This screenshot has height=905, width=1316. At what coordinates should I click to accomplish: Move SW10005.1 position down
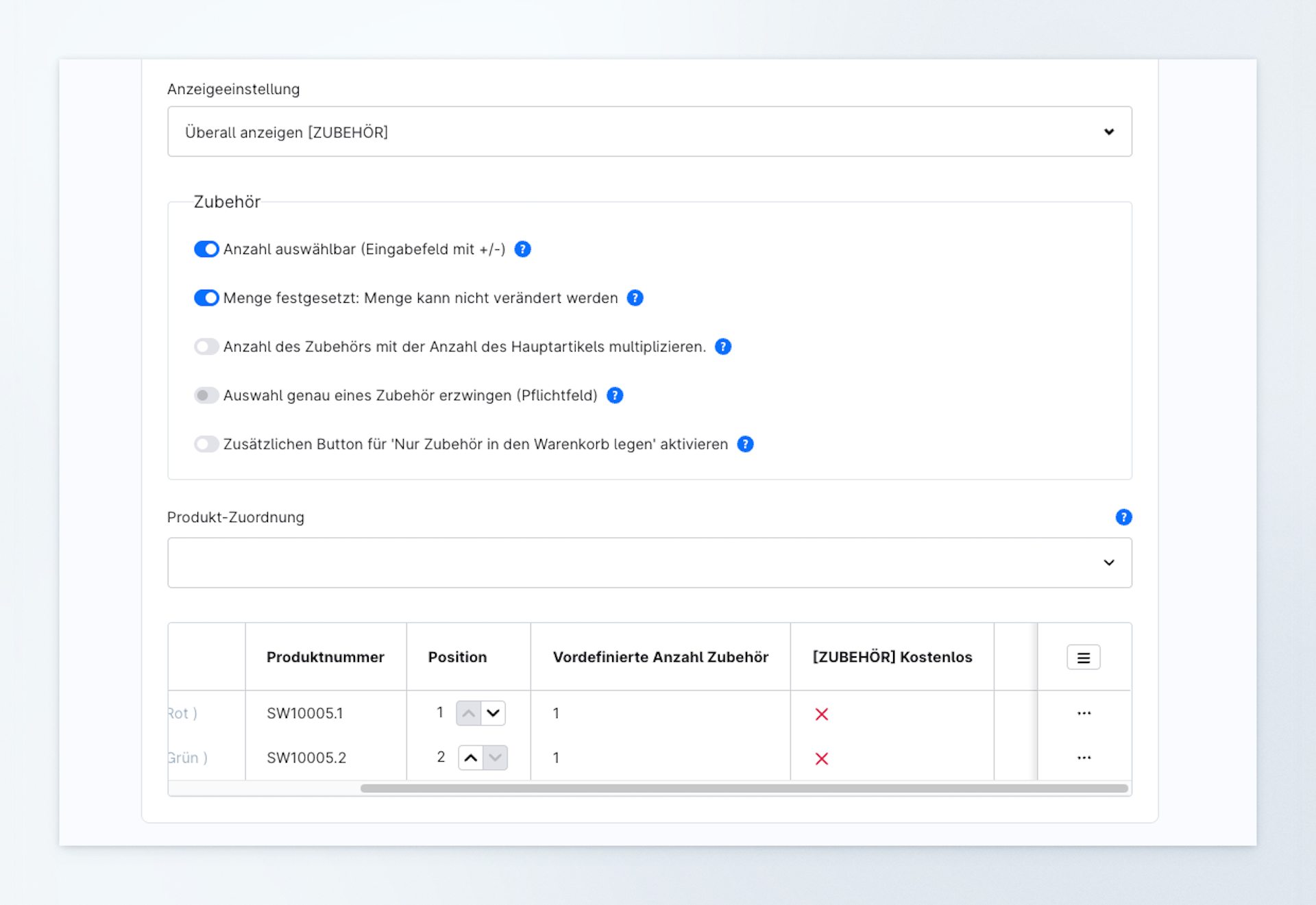493,713
